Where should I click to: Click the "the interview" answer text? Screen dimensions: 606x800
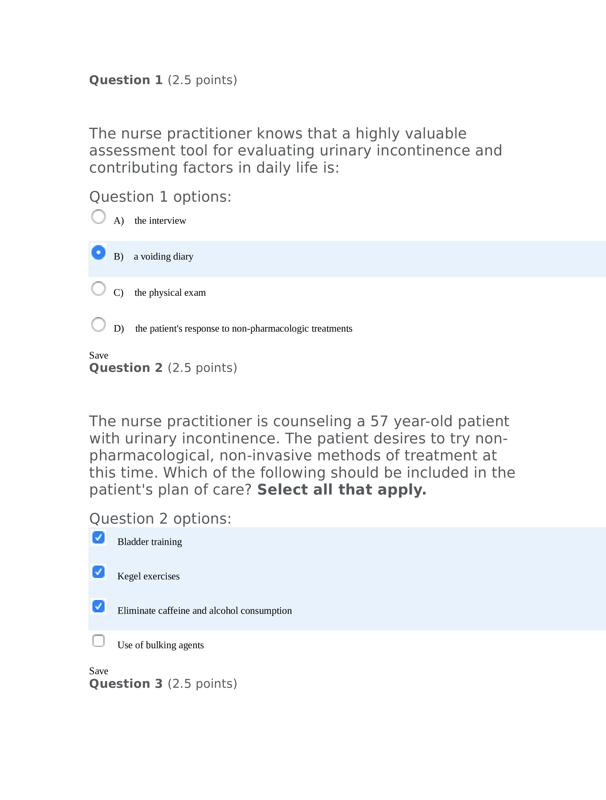tap(160, 221)
